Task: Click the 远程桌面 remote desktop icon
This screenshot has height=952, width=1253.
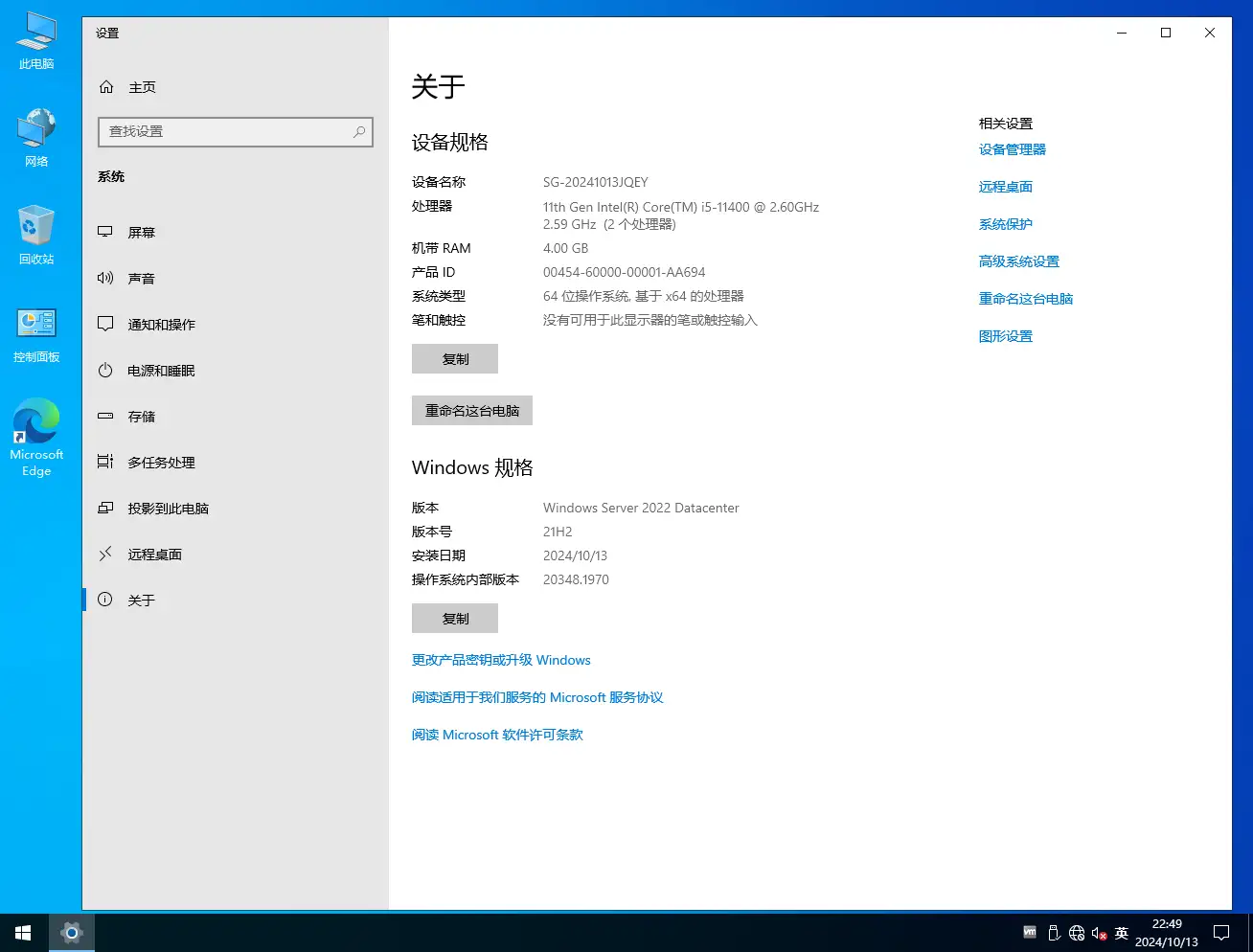Action: [x=105, y=554]
